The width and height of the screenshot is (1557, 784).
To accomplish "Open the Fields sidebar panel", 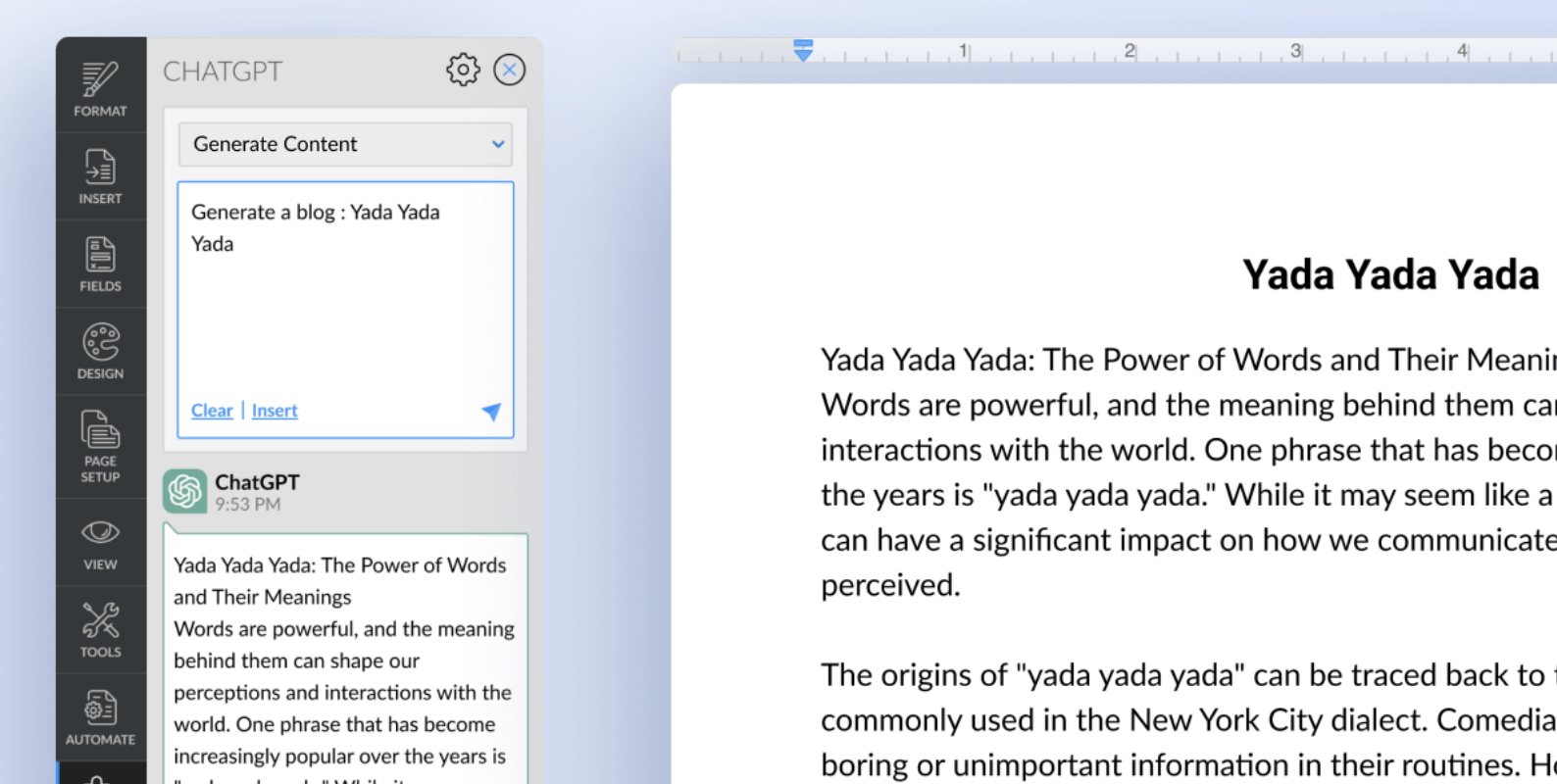I will 101,265.
